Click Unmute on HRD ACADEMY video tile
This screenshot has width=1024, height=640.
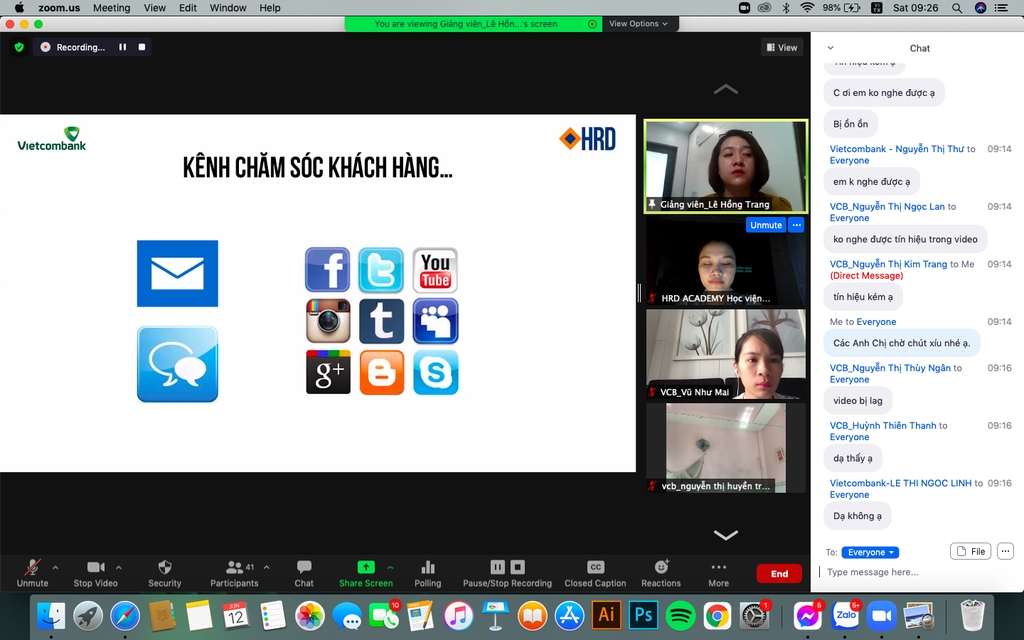(x=765, y=225)
